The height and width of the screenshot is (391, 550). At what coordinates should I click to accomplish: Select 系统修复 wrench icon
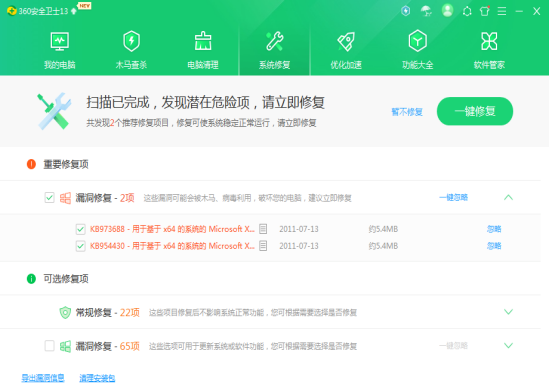(275, 41)
